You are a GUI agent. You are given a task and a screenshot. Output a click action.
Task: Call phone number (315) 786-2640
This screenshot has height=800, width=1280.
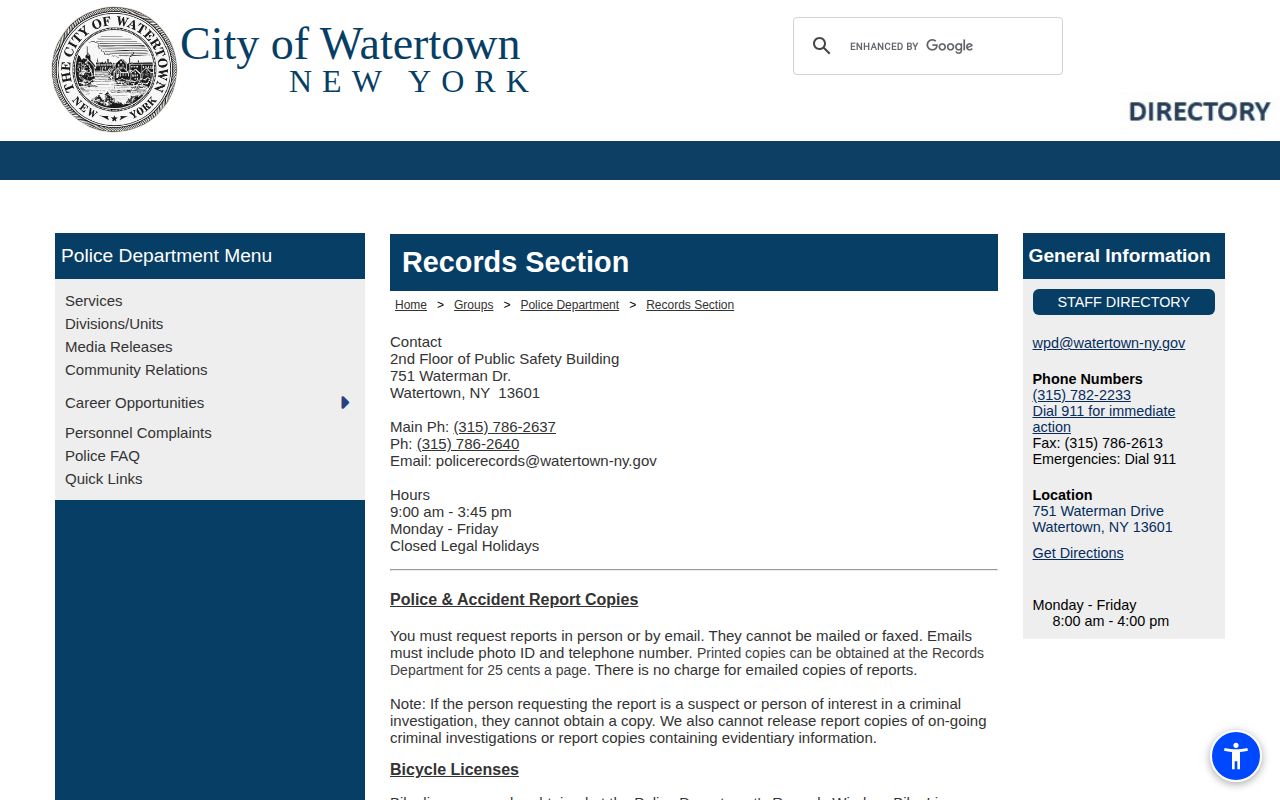tap(468, 444)
